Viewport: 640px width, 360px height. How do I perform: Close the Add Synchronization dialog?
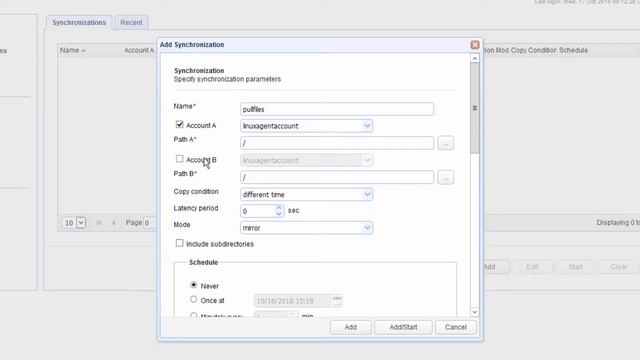474,44
